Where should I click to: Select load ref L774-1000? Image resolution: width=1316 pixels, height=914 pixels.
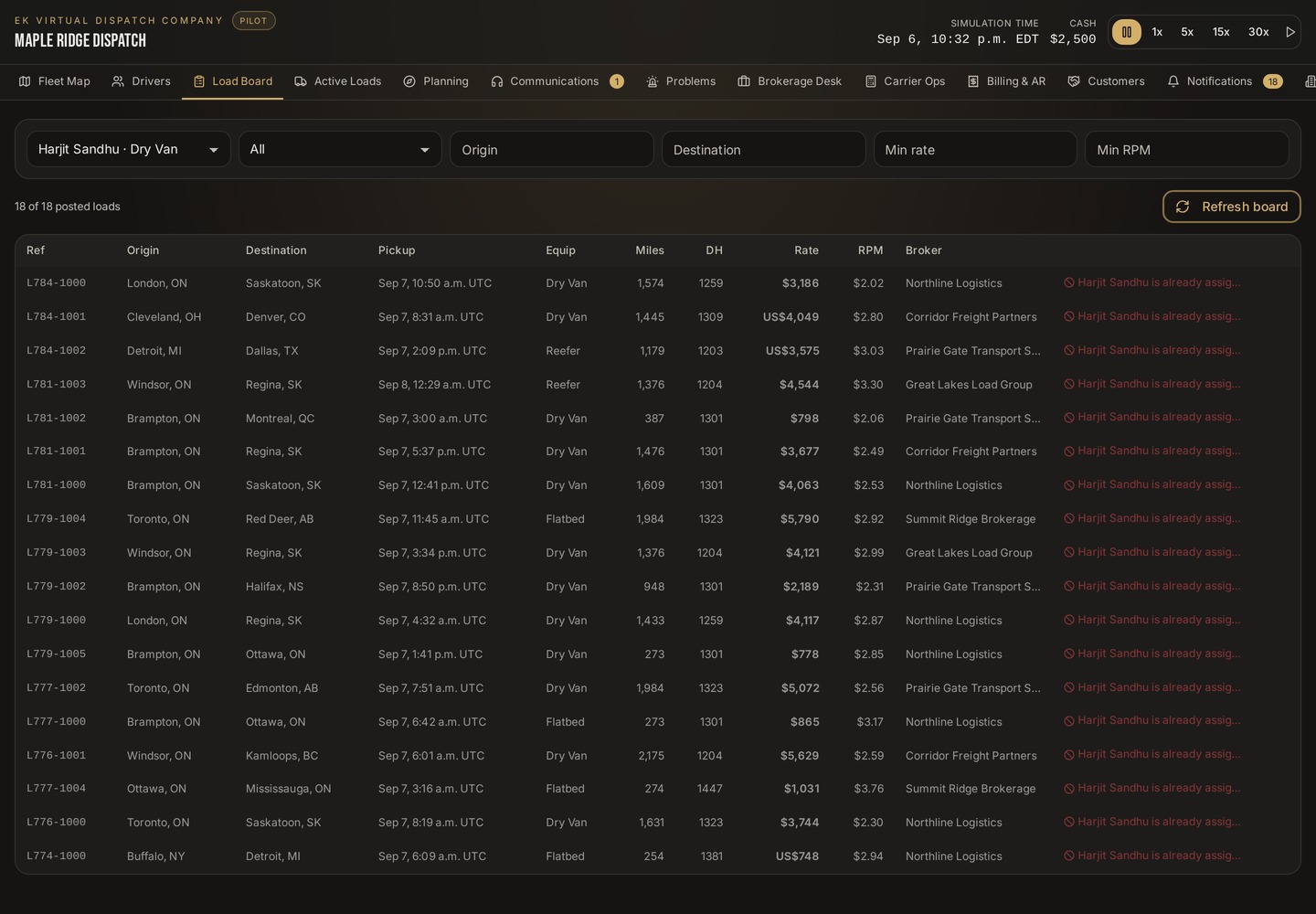[56, 856]
